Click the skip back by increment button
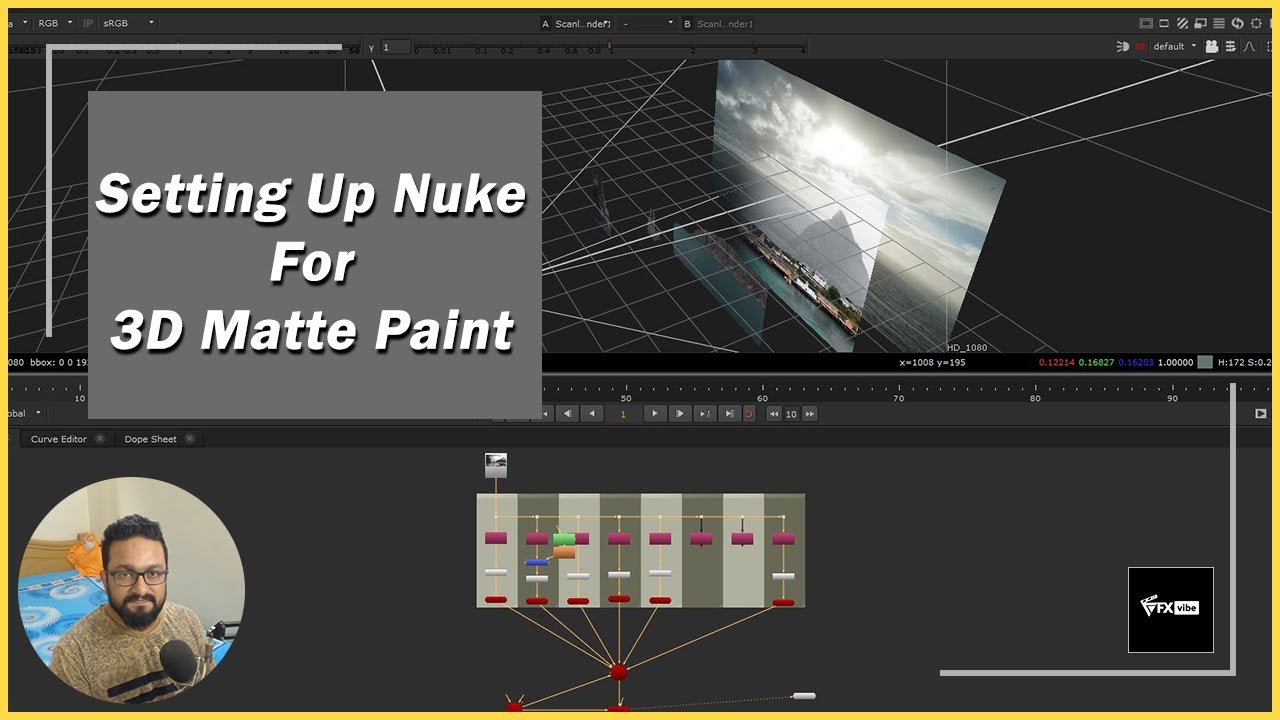The image size is (1280, 720). [774, 414]
